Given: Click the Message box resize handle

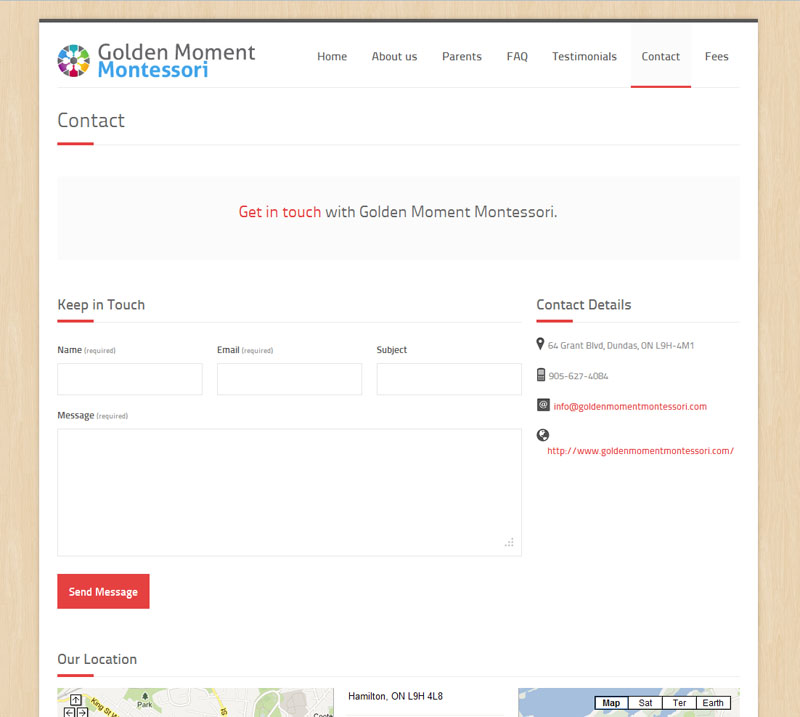Looking at the screenshot, I should [x=509, y=542].
